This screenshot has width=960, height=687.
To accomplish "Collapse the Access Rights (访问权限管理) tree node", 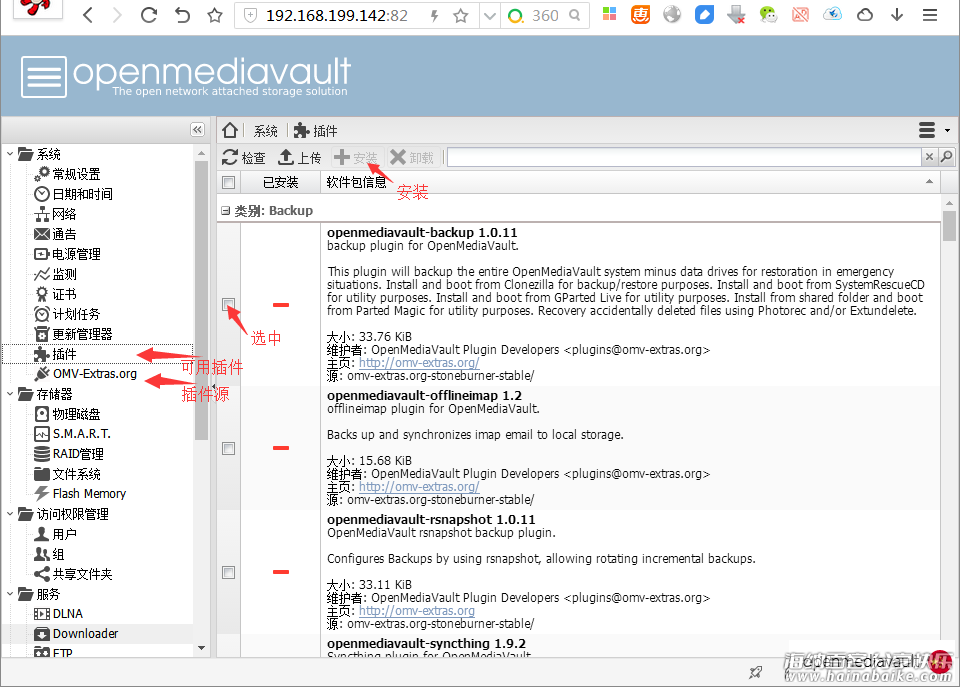I will pyautogui.click(x=10, y=514).
